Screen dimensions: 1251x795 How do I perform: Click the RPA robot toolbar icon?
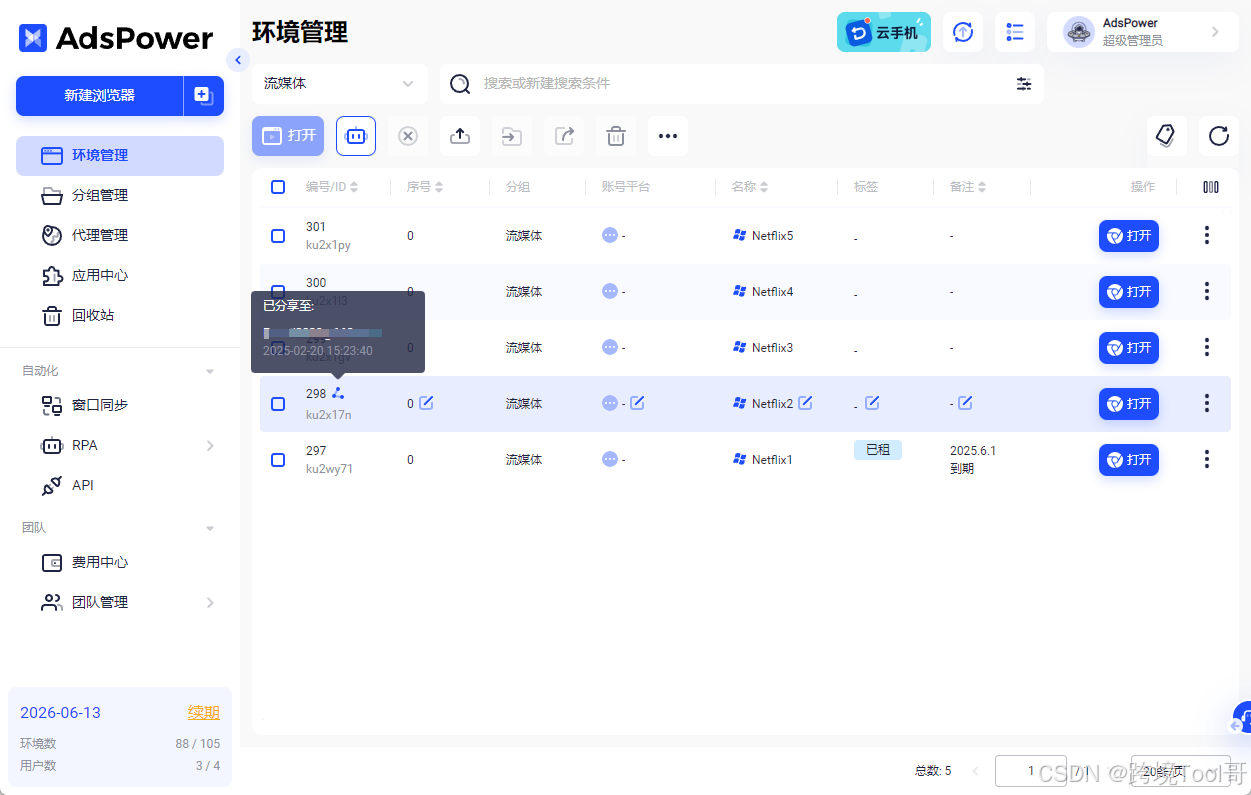(356, 136)
